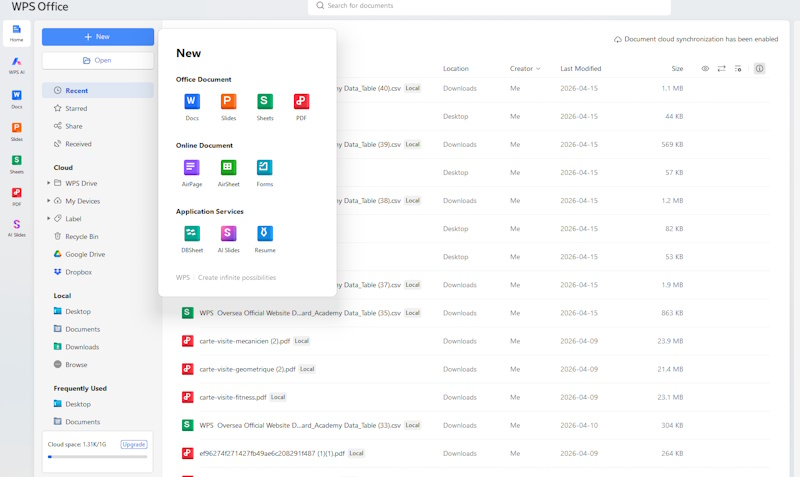Open the Resume application service

pos(265,239)
